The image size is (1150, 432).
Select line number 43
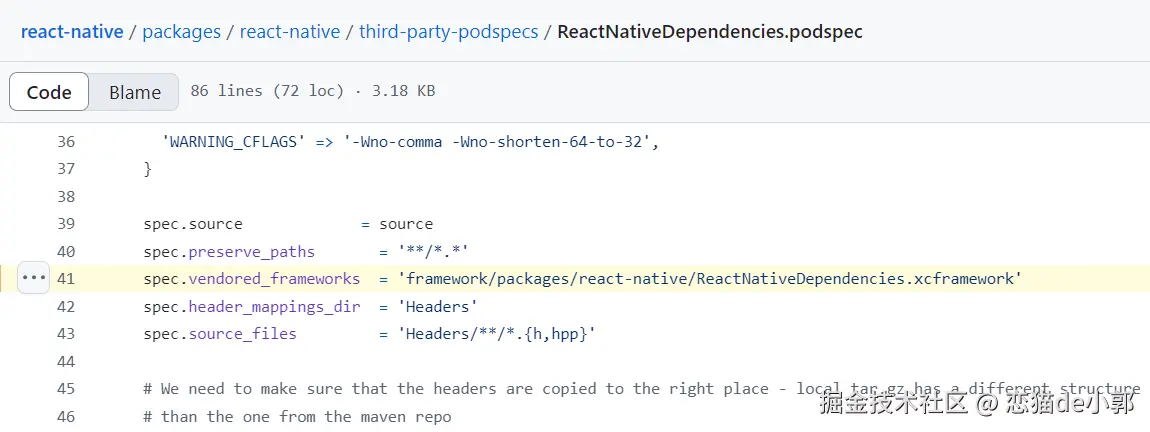(x=66, y=334)
